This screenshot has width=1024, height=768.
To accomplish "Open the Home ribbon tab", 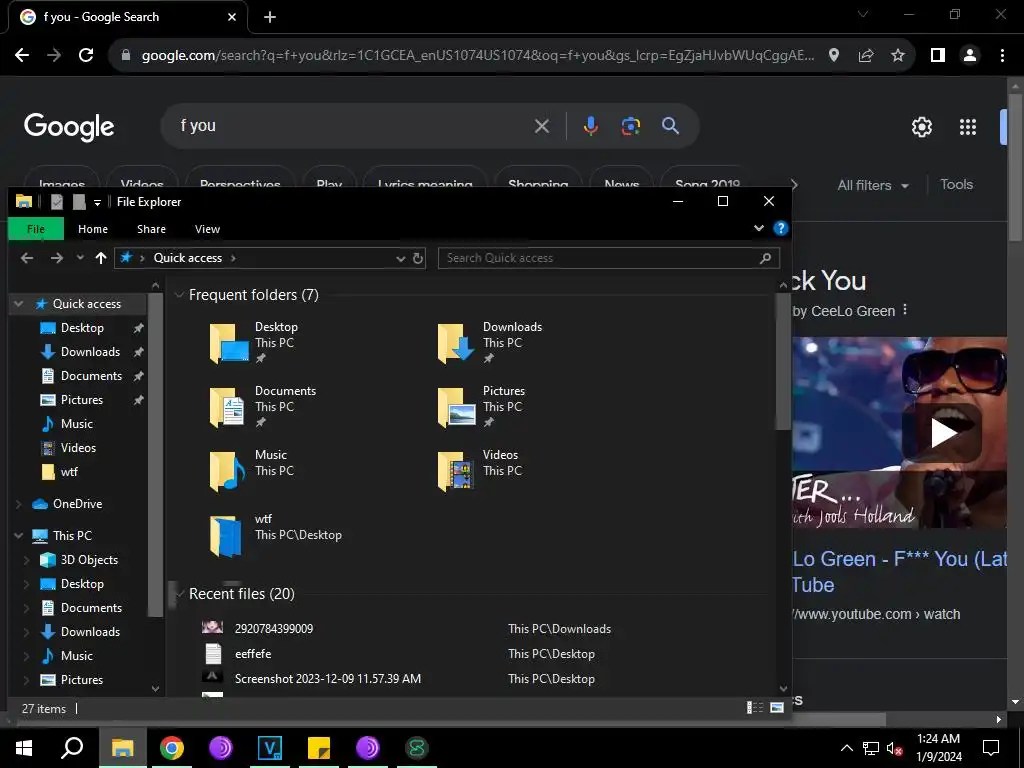I will tap(93, 229).
